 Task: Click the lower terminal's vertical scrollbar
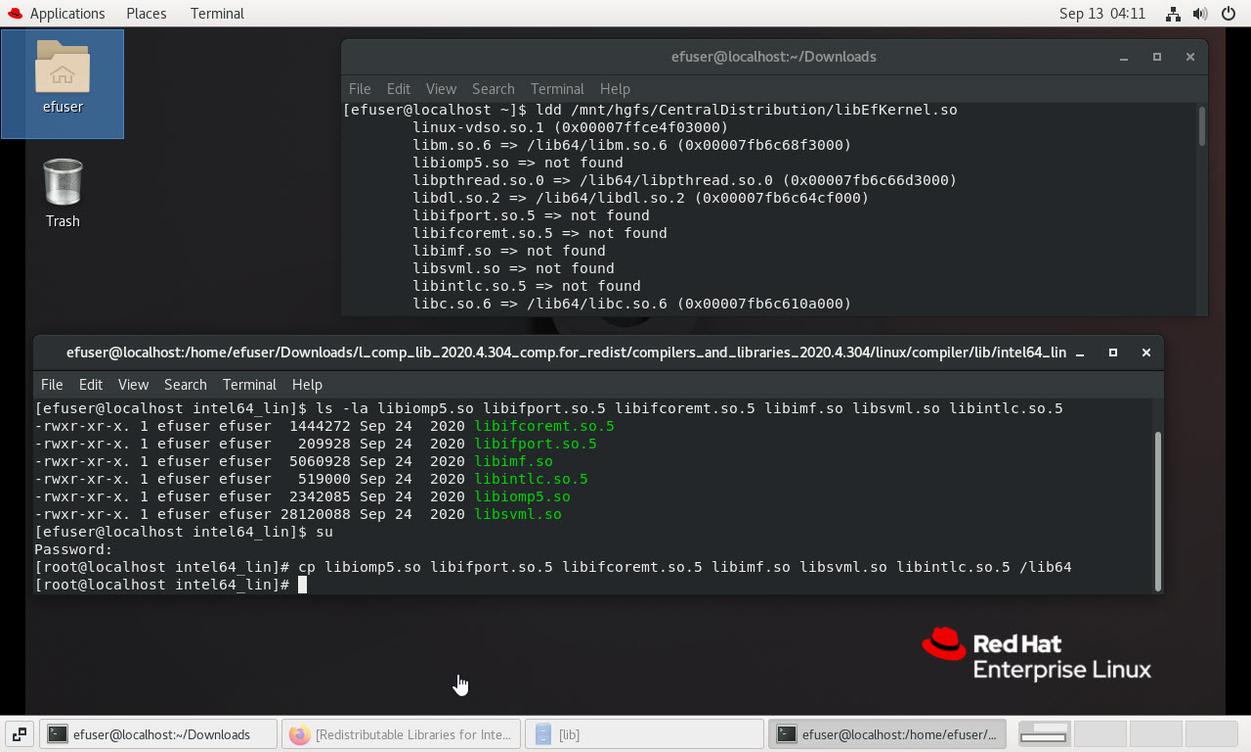tap(1158, 508)
